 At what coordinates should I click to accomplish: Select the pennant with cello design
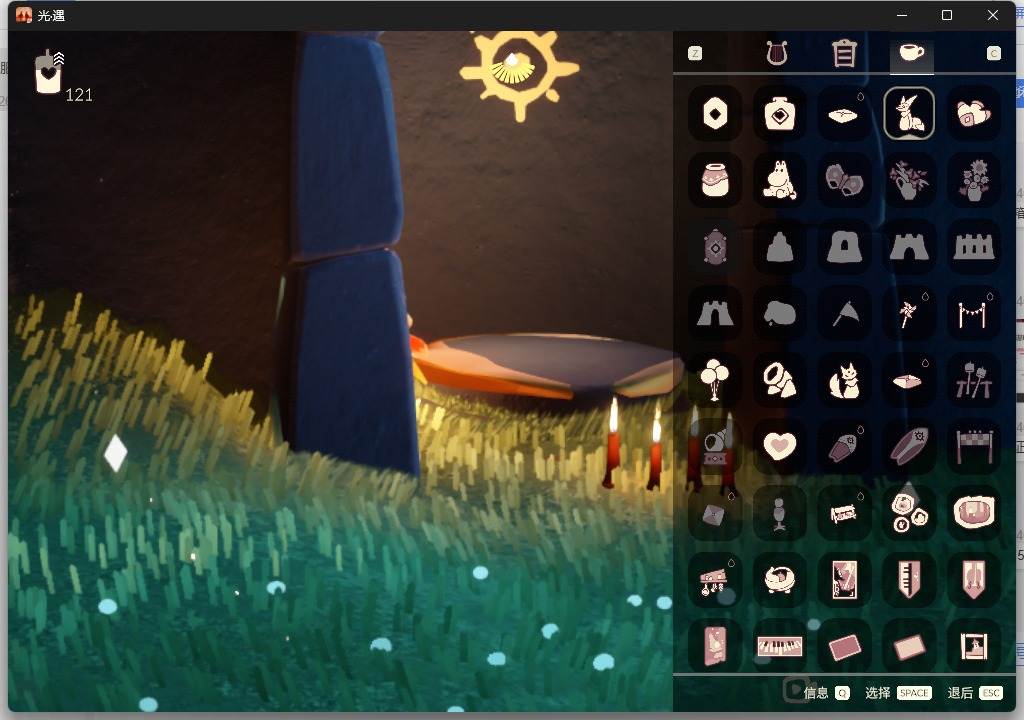pos(974,580)
